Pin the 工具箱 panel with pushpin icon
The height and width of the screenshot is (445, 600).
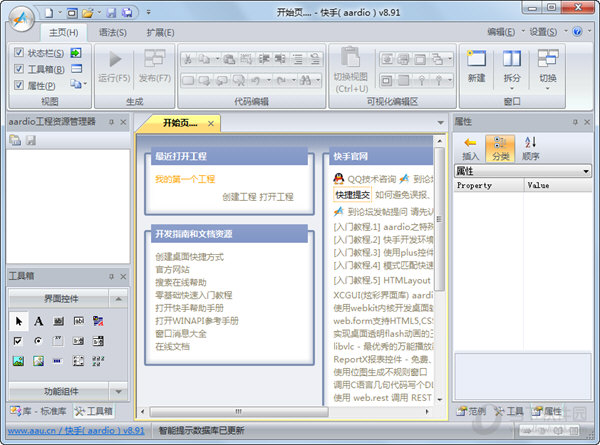click(111, 276)
